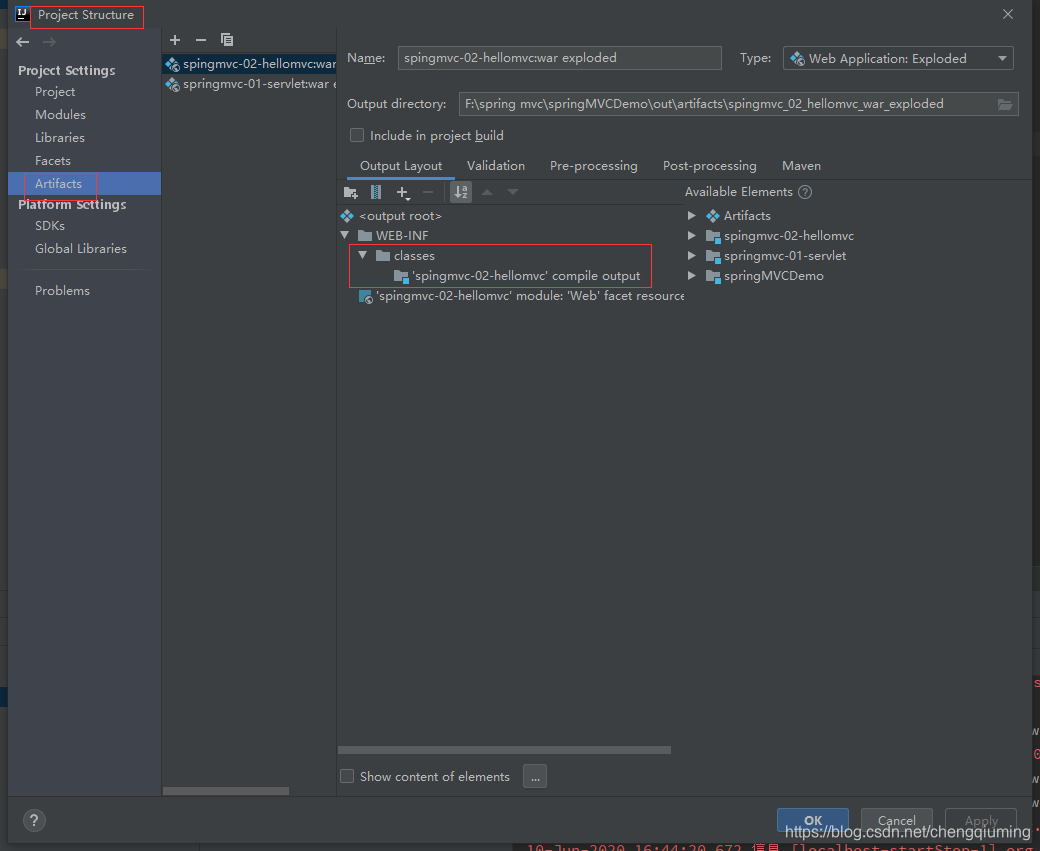This screenshot has height=851, width=1040.
Task: Open the artifact Type dropdown
Action: (x=898, y=58)
